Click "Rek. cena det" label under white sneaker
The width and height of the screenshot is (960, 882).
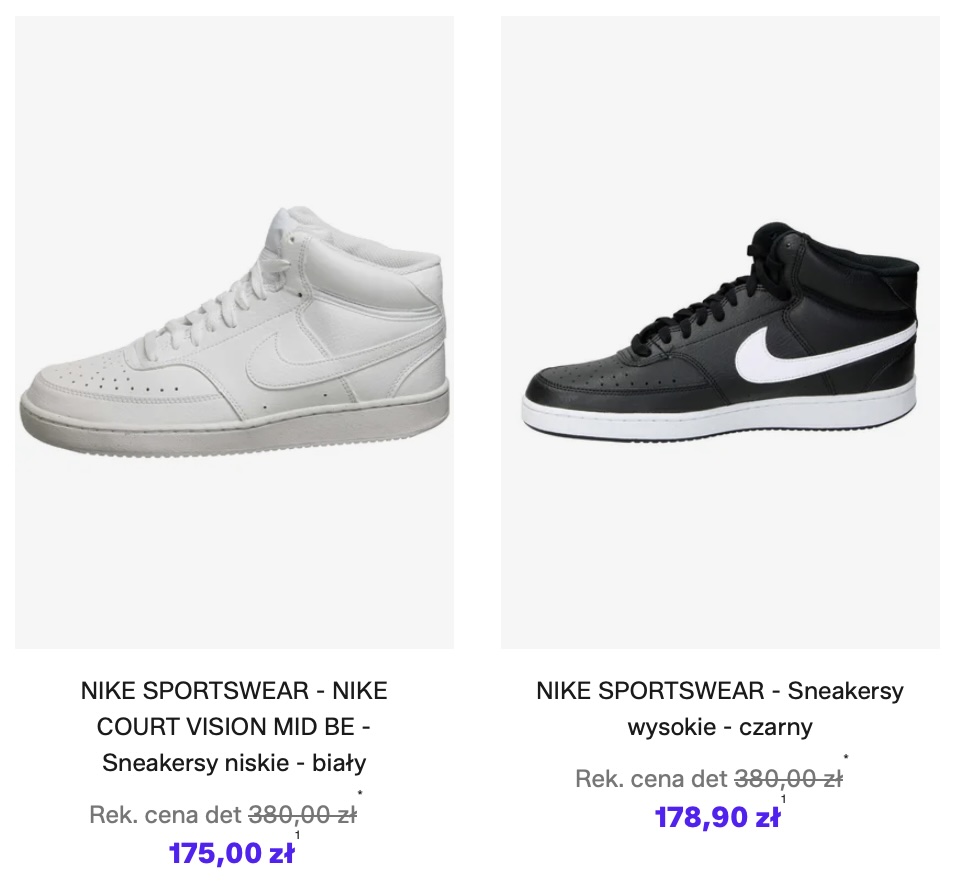(x=165, y=815)
